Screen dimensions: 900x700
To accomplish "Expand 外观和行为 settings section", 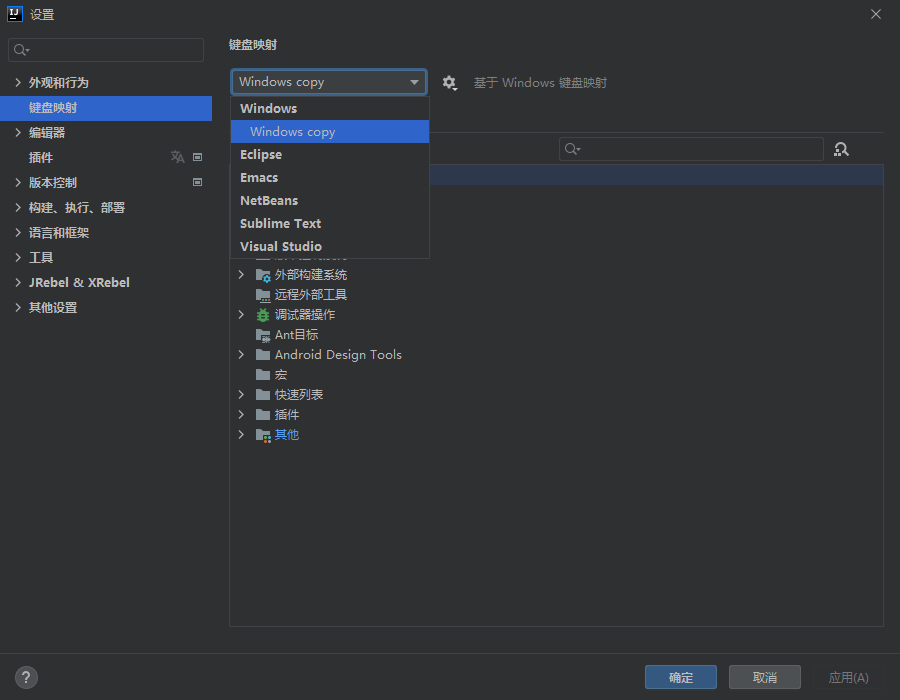I will click(x=18, y=83).
